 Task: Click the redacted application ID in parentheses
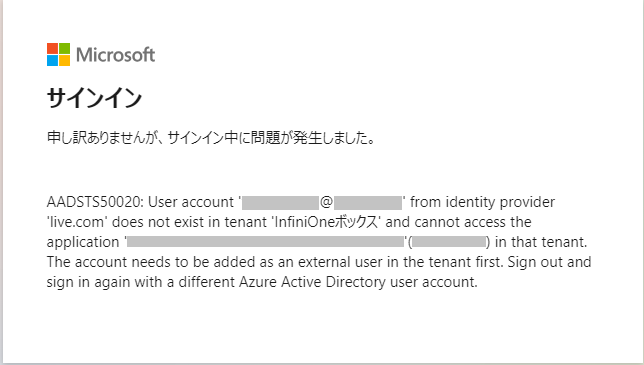[x=449, y=242]
